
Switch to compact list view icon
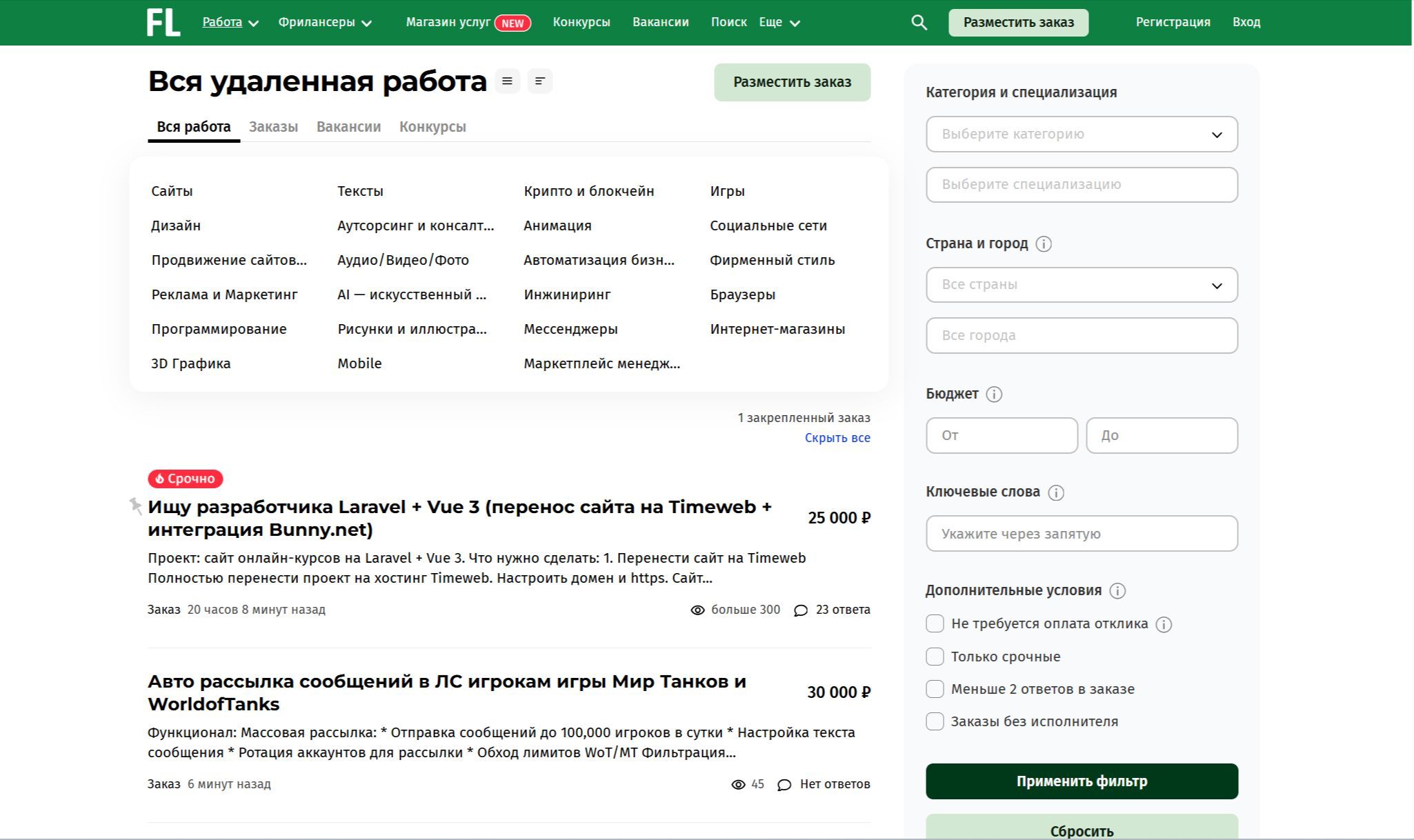540,81
